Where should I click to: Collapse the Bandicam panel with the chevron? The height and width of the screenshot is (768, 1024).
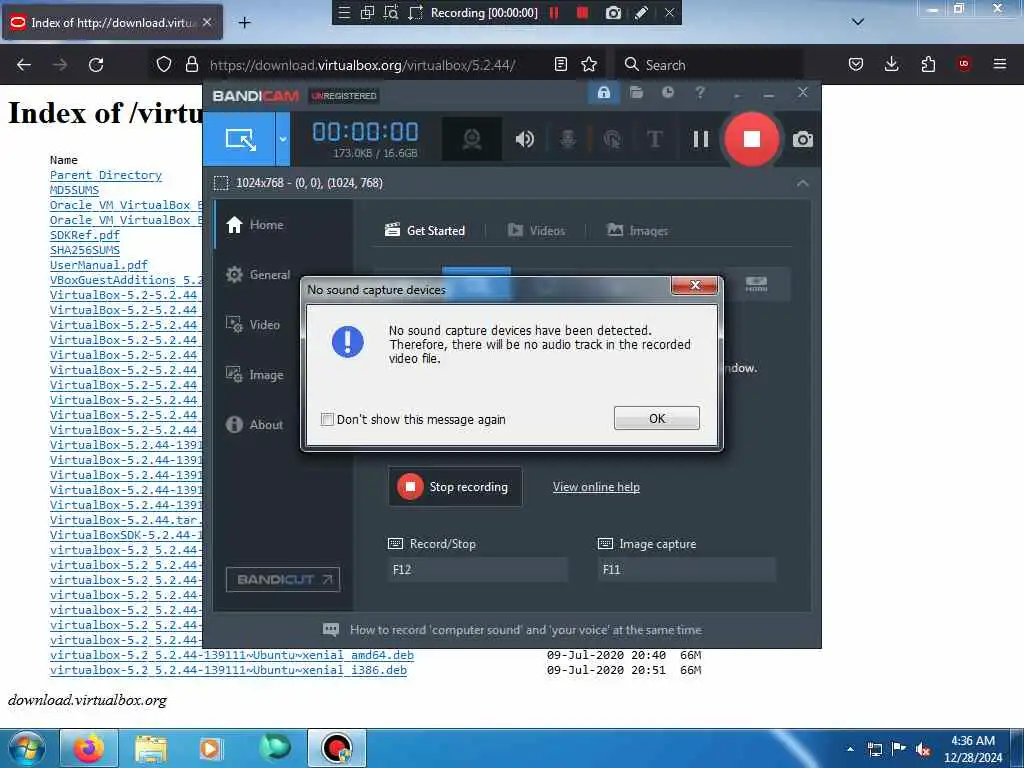(803, 183)
